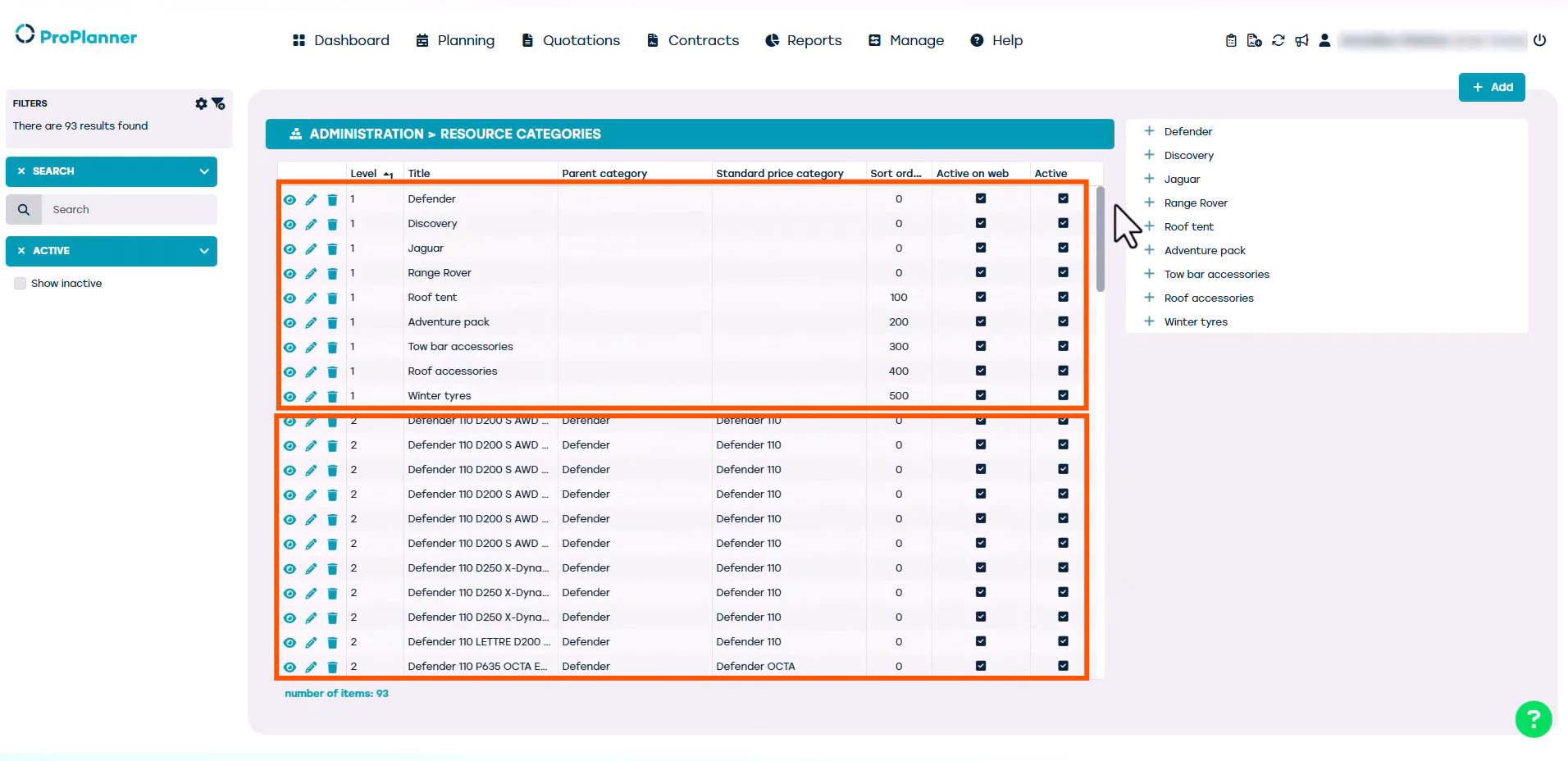Uncheck Active on web for Jaguar
The width and height of the screenshot is (1568, 761).
pos(981,248)
